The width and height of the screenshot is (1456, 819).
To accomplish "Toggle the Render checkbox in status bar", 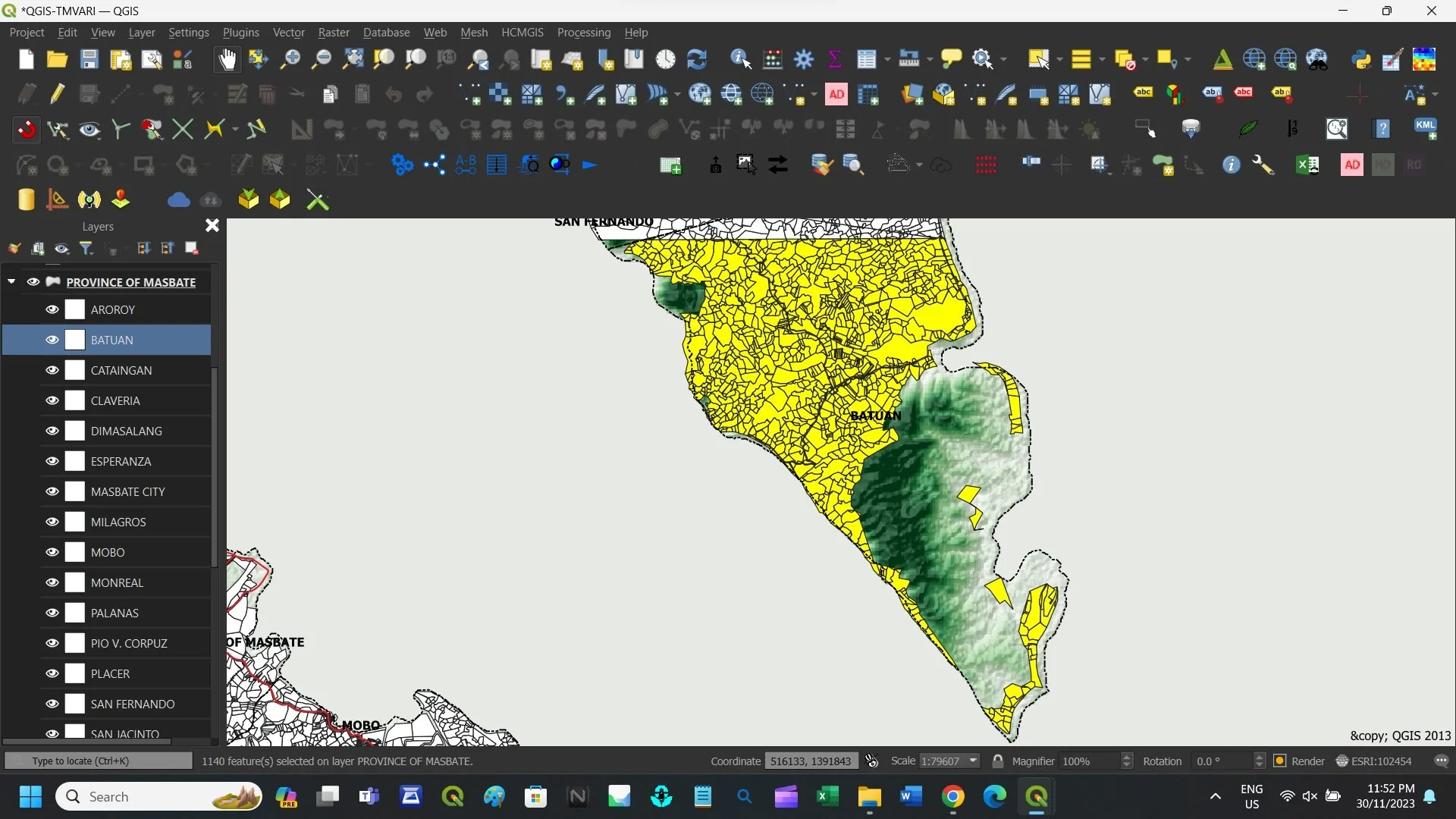I will coord(1280,761).
